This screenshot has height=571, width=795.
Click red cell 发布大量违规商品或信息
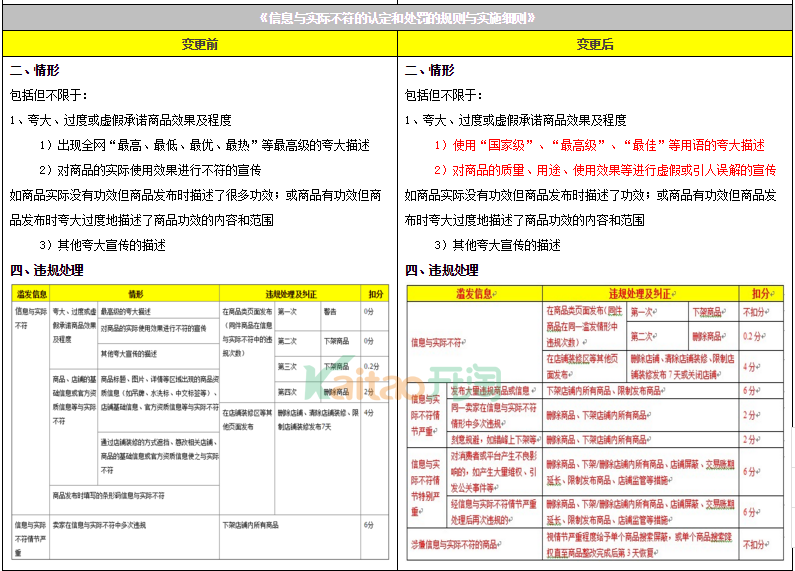(493, 390)
